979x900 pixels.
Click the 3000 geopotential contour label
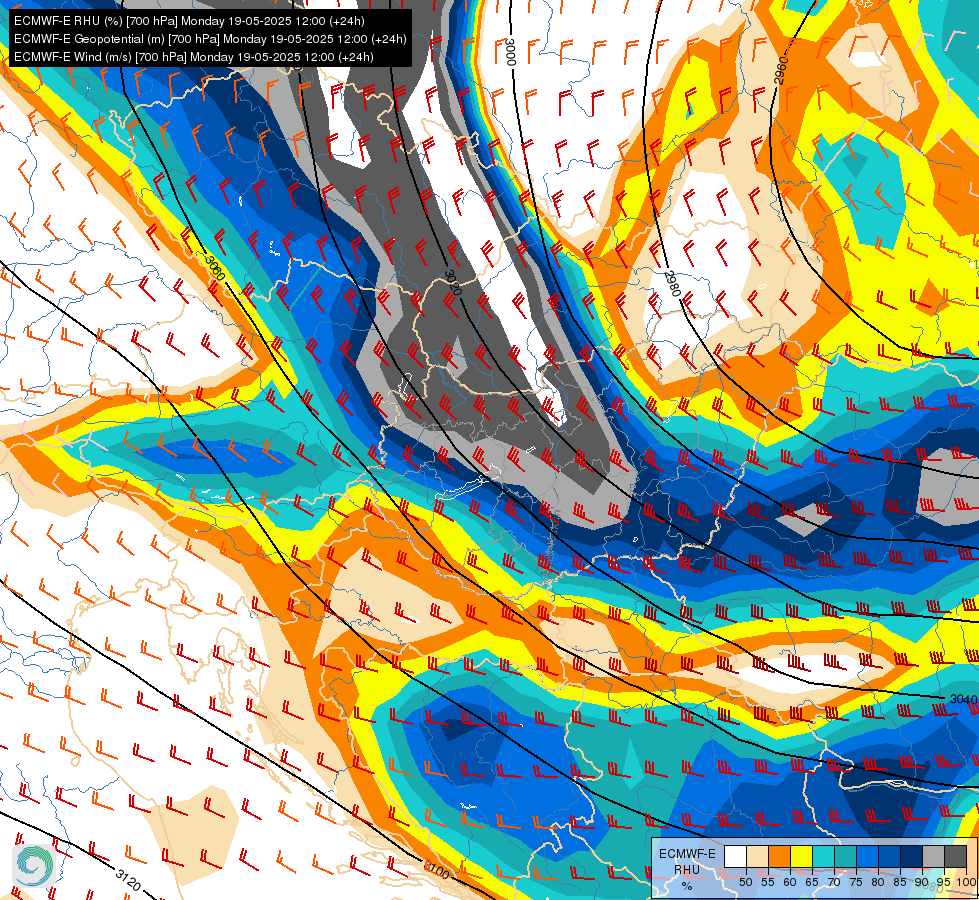point(511,52)
